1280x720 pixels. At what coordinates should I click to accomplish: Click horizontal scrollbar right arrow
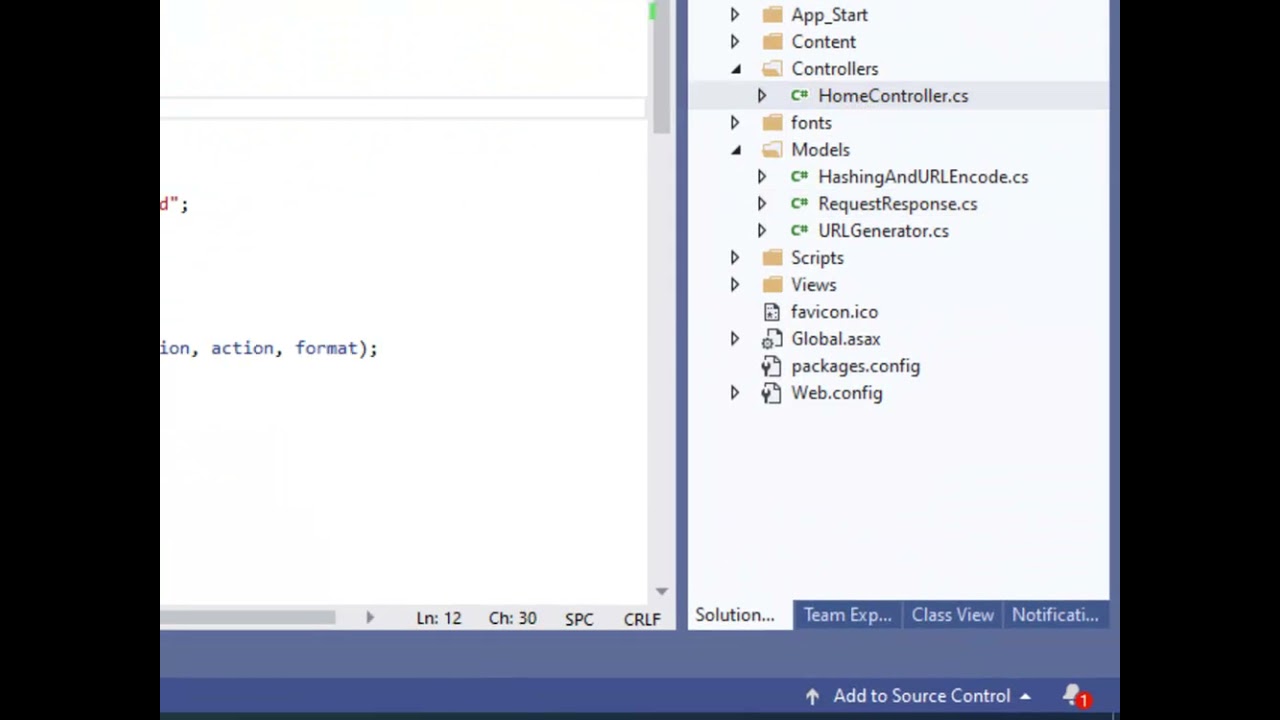369,618
